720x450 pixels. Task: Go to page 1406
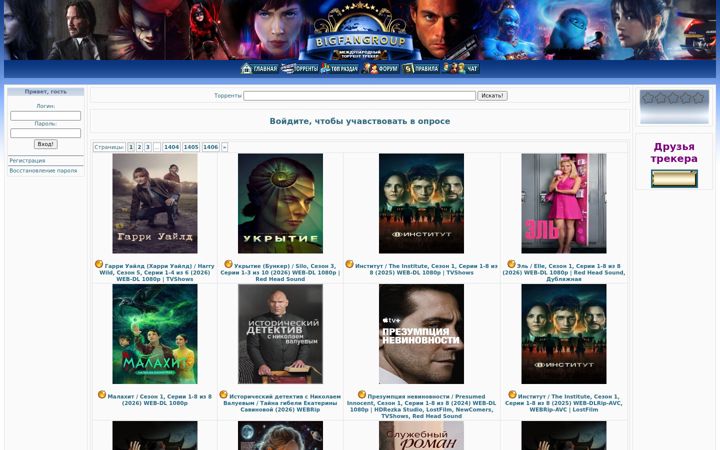pyautogui.click(x=210, y=147)
